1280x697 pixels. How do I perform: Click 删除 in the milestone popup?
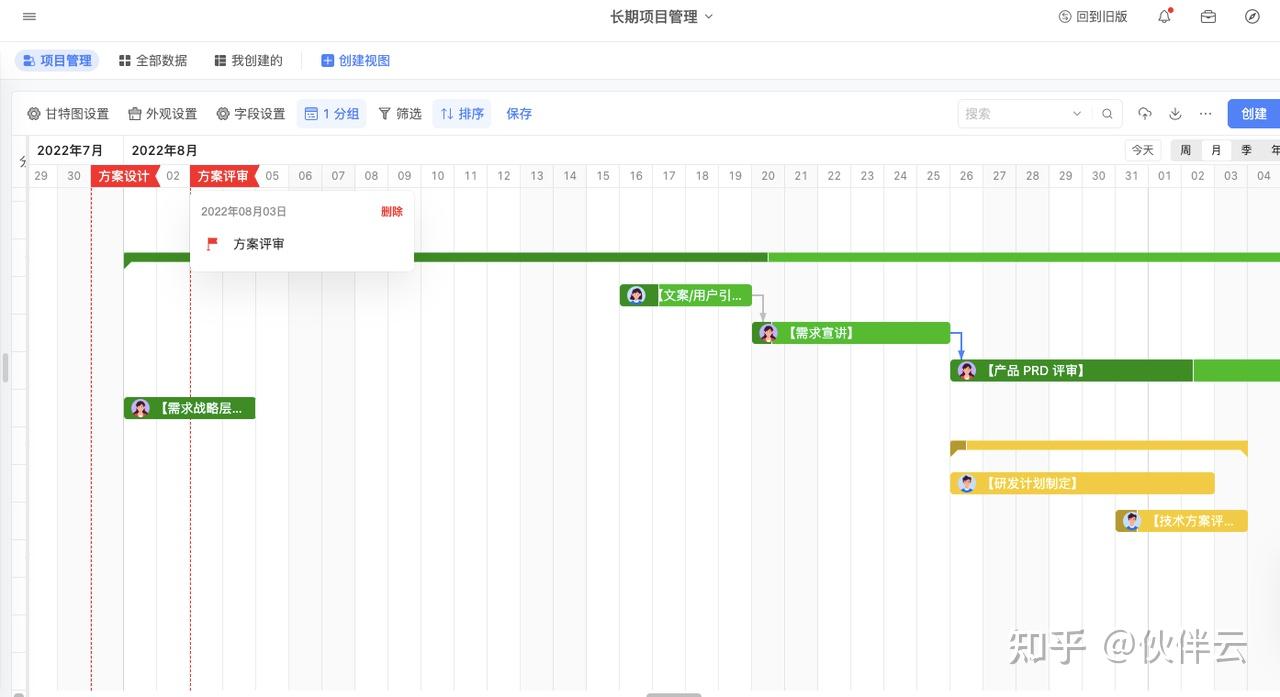(x=392, y=212)
